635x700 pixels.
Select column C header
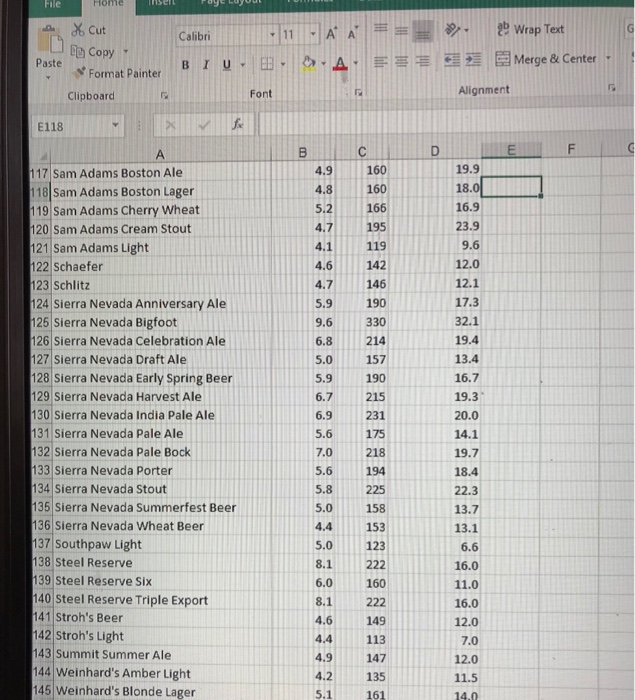click(362, 152)
